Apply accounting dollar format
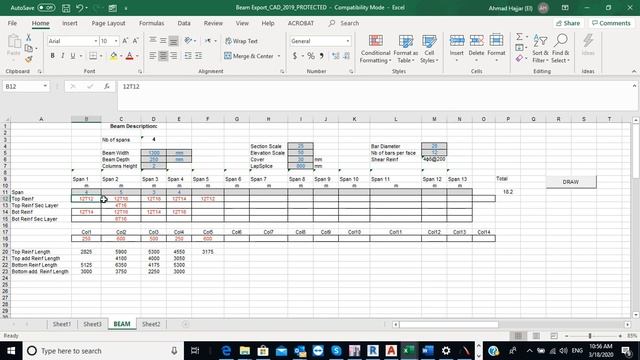The height and width of the screenshot is (360, 640). [x=295, y=56]
